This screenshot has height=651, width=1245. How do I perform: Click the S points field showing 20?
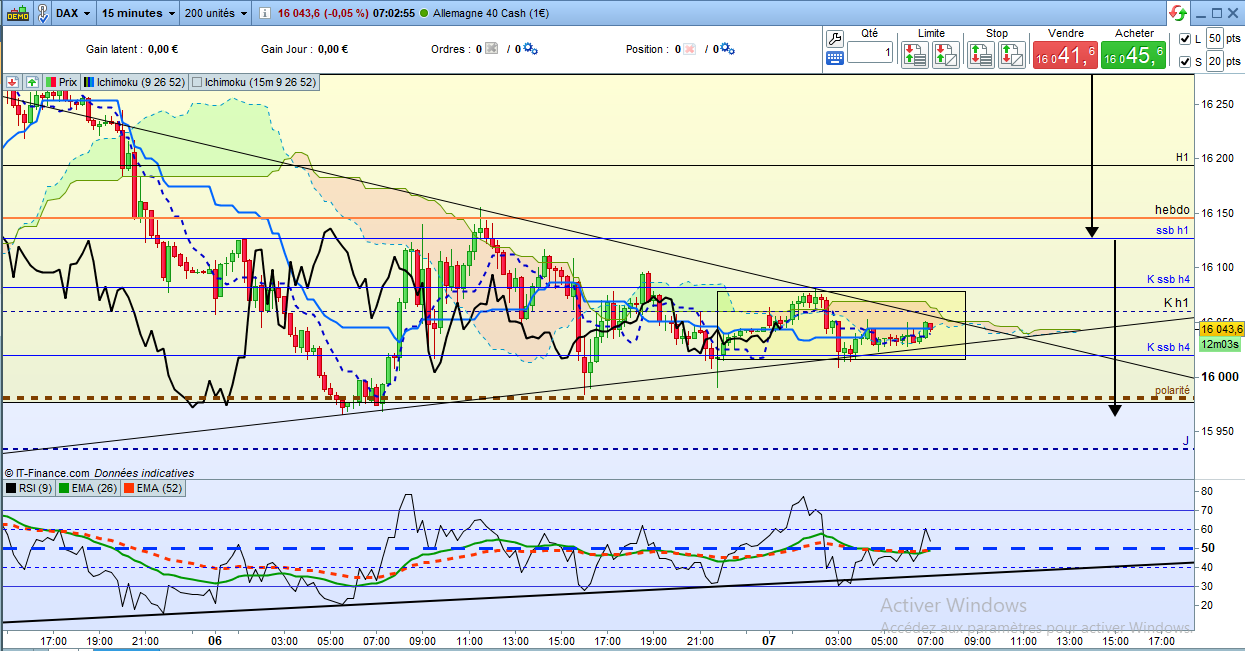pos(1214,61)
